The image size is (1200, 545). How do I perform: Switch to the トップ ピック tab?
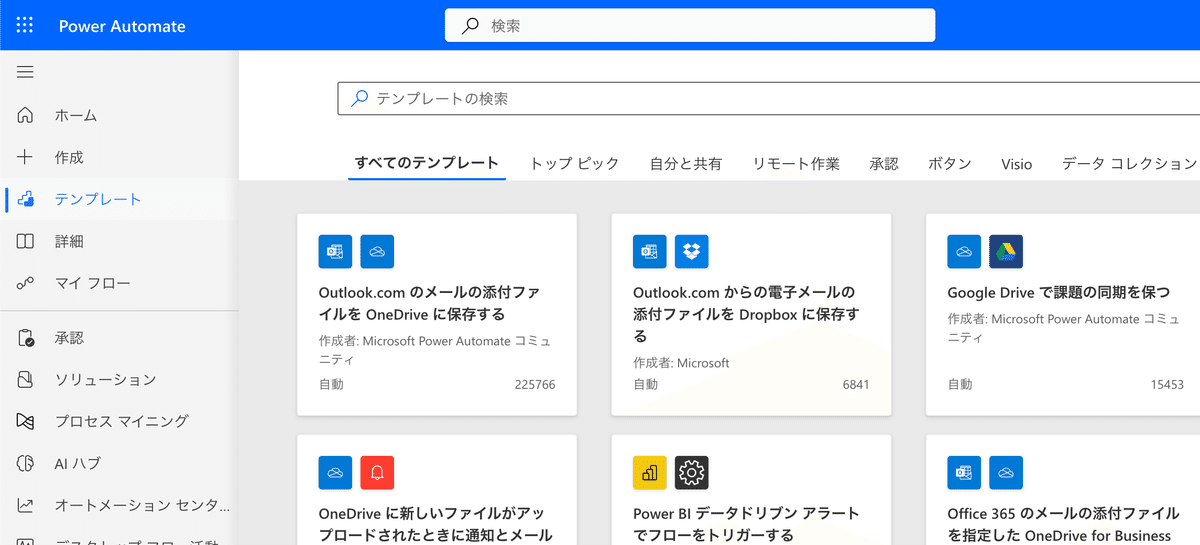click(574, 163)
